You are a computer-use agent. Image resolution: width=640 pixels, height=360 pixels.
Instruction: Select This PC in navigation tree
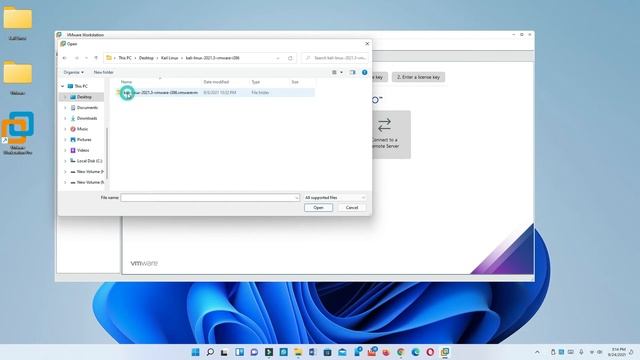pyautogui.click(x=81, y=86)
